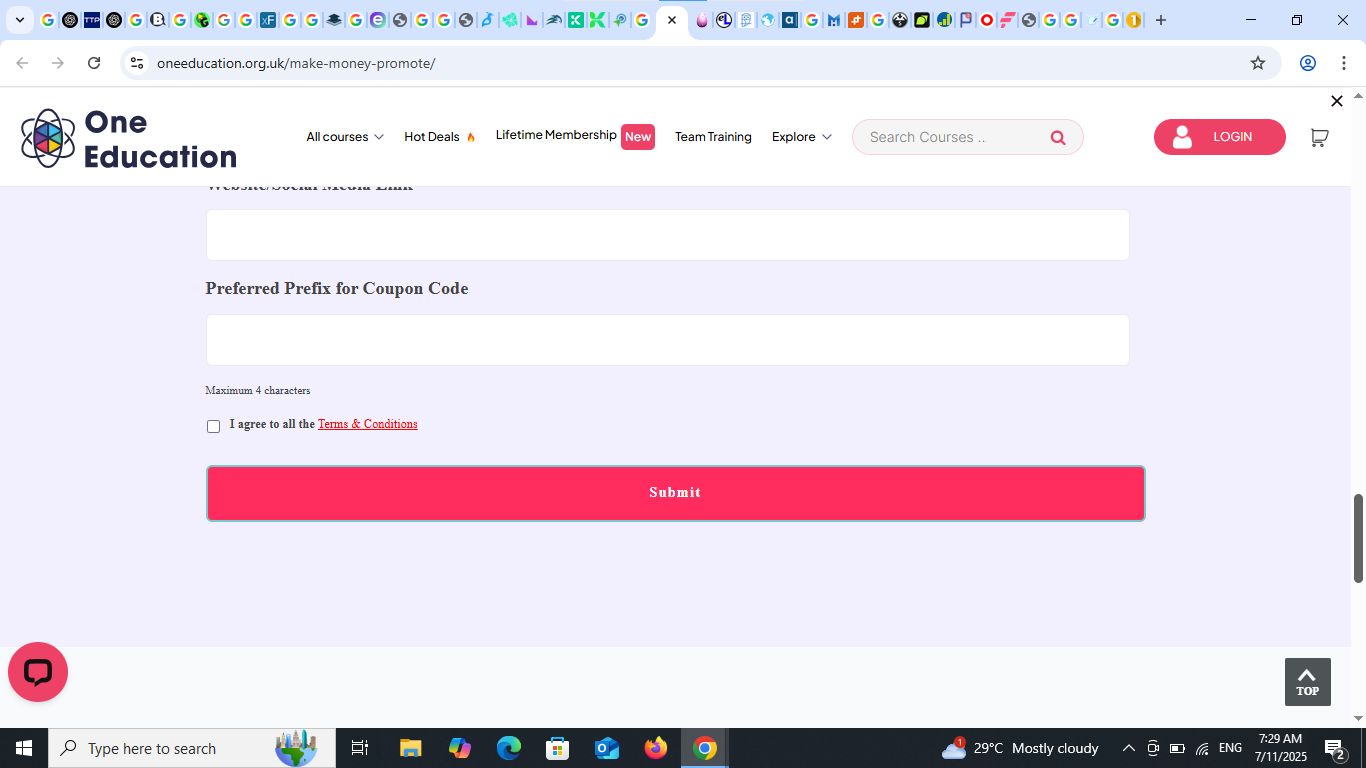1366x768 pixels.
Task: Click the page vertical scrollbar thumb
Action: point(1358,538)
